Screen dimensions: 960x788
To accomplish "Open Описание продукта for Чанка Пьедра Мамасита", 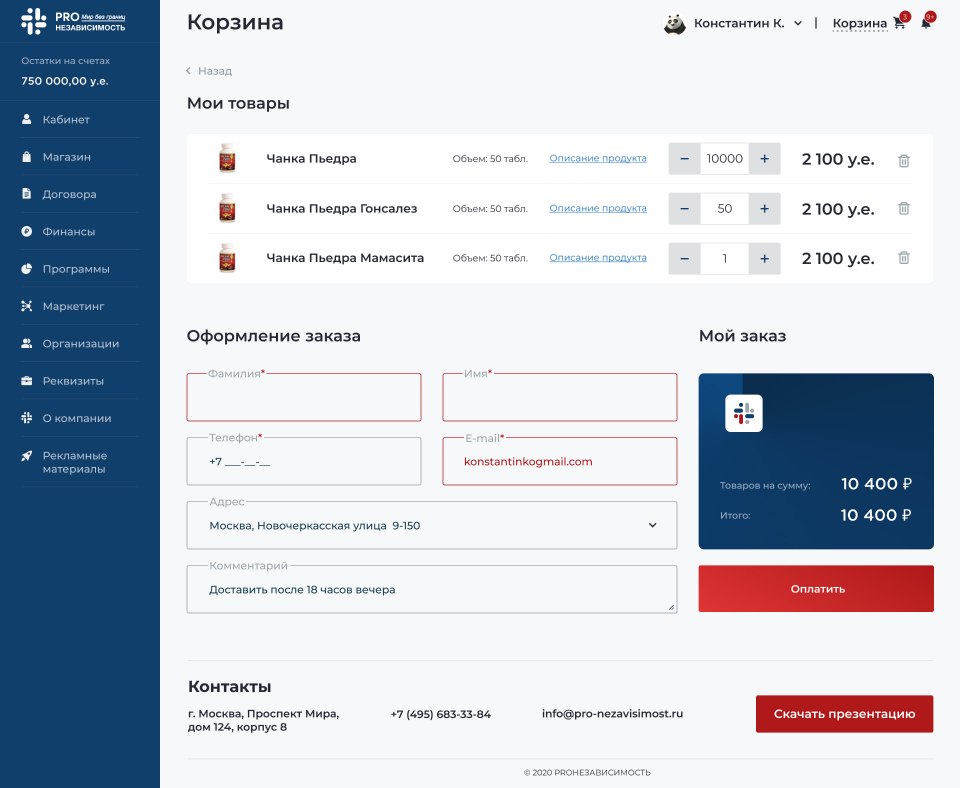I will click(x=597, y=258).
